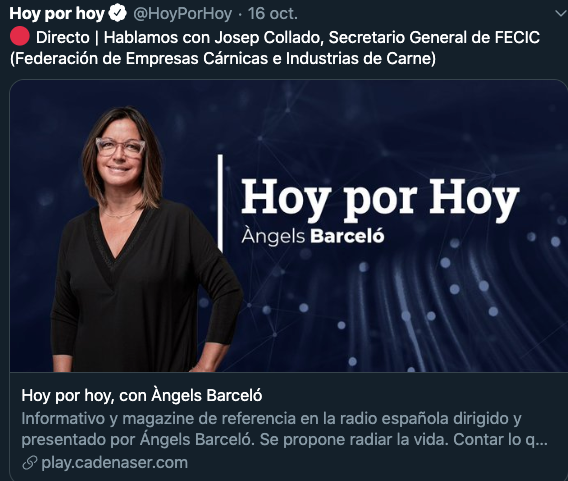The image size is (568, 481).
Task: Open the play.cadenaser.com domain link
Action: [x=114, y=463]
